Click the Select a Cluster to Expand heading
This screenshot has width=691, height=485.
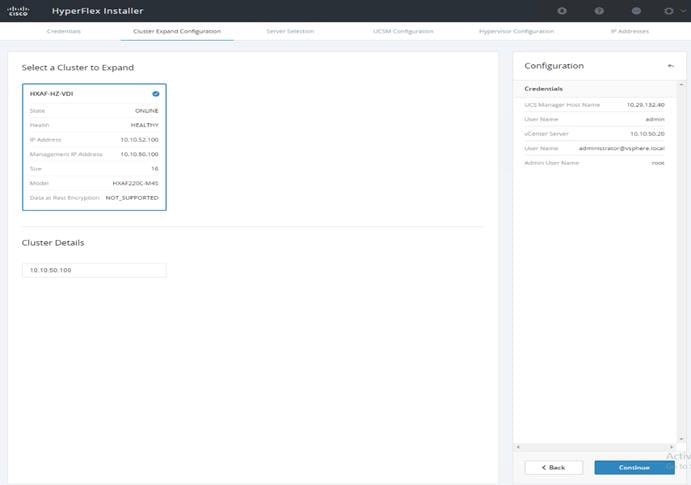(78, 67)
